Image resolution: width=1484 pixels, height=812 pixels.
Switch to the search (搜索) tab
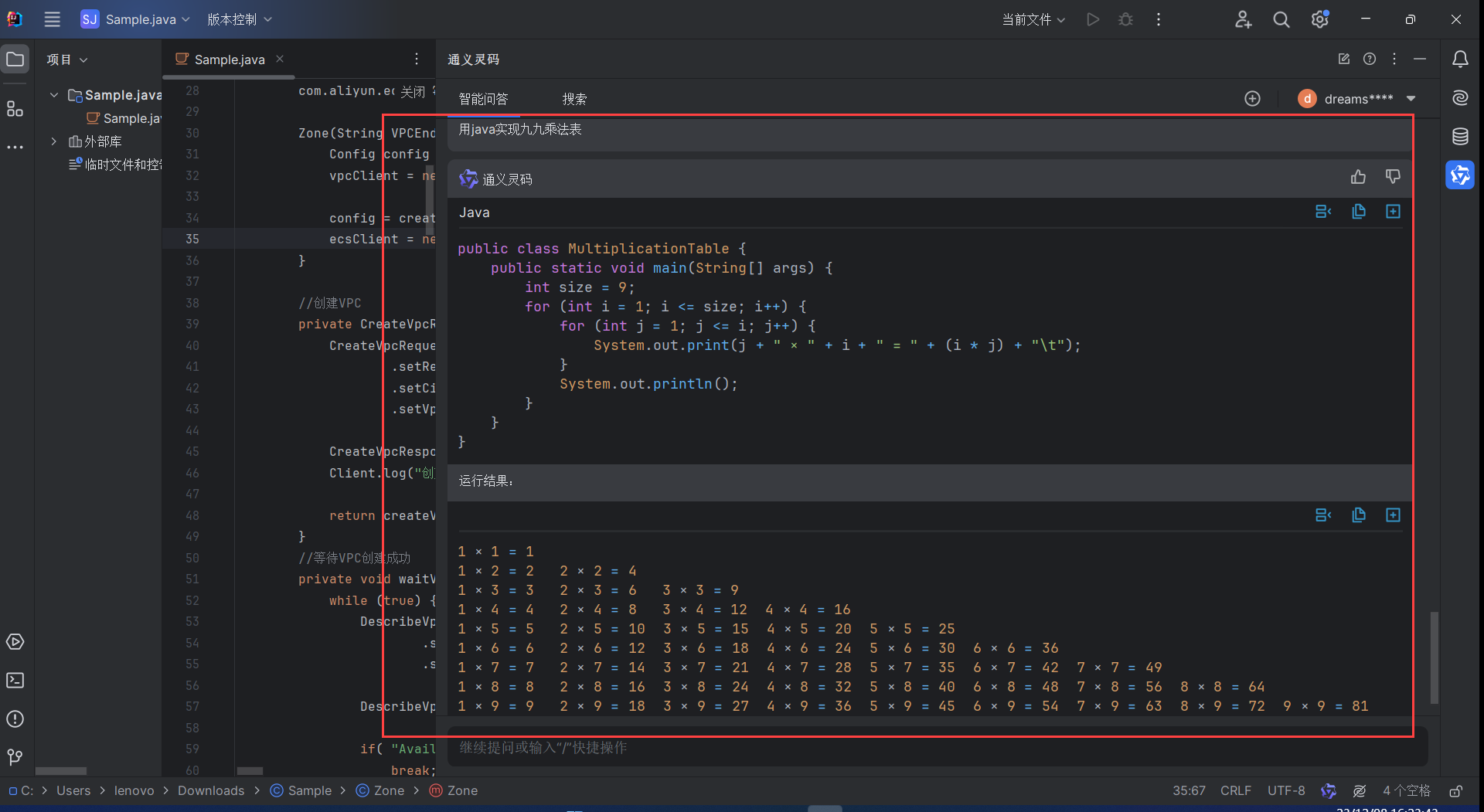[x=574, y=99]
